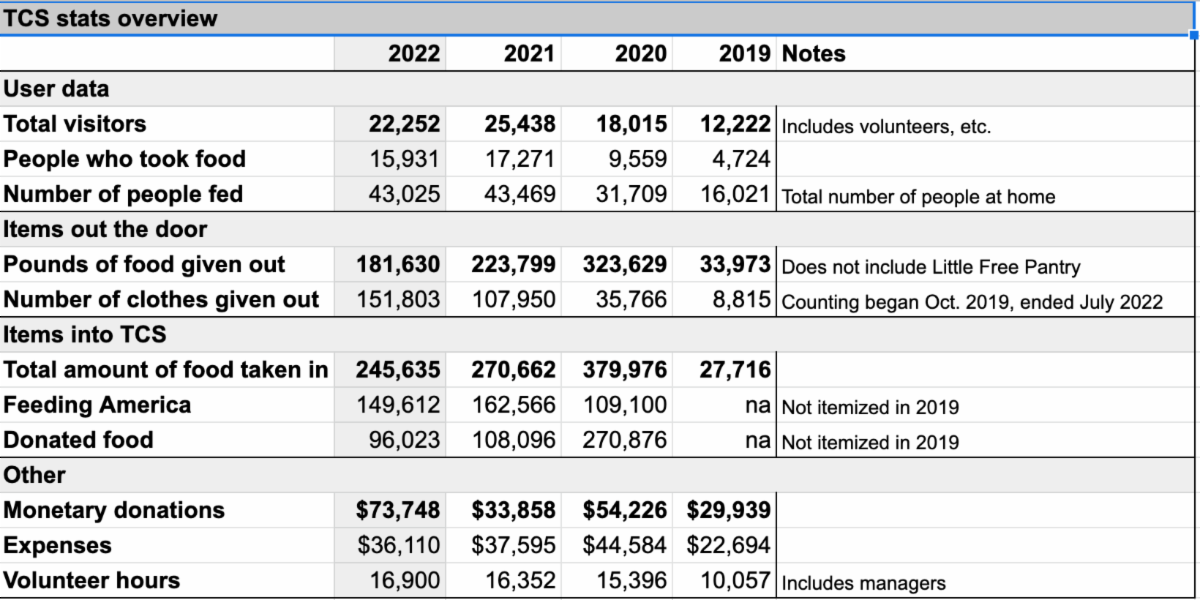Select the 'User data' section row label
This screenshot has height=600, width=1200.
click(x=57, y=89)
